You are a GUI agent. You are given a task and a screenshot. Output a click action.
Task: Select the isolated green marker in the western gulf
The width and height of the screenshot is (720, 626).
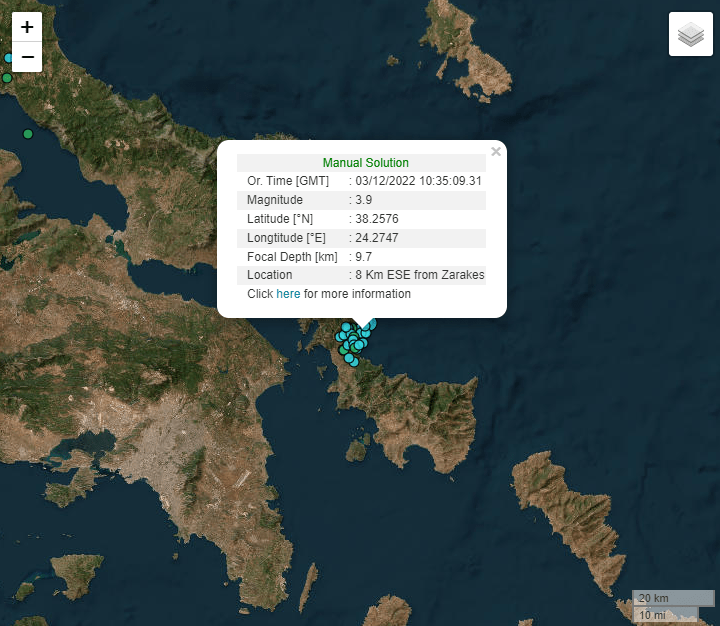pyautogui.click(x=28, y=133)
